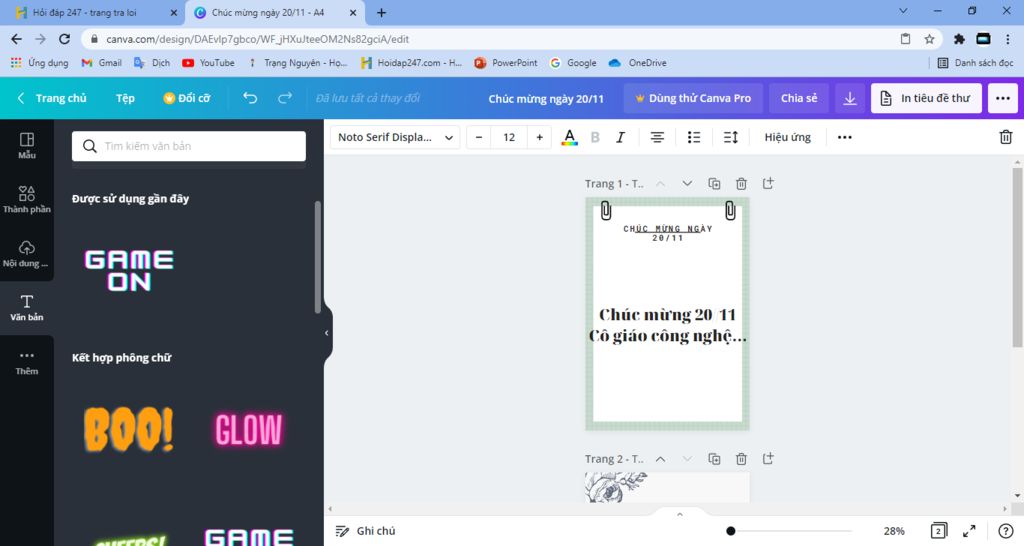Change text alignment
This screenshot has width=1024, height=546.
[657, 137]
